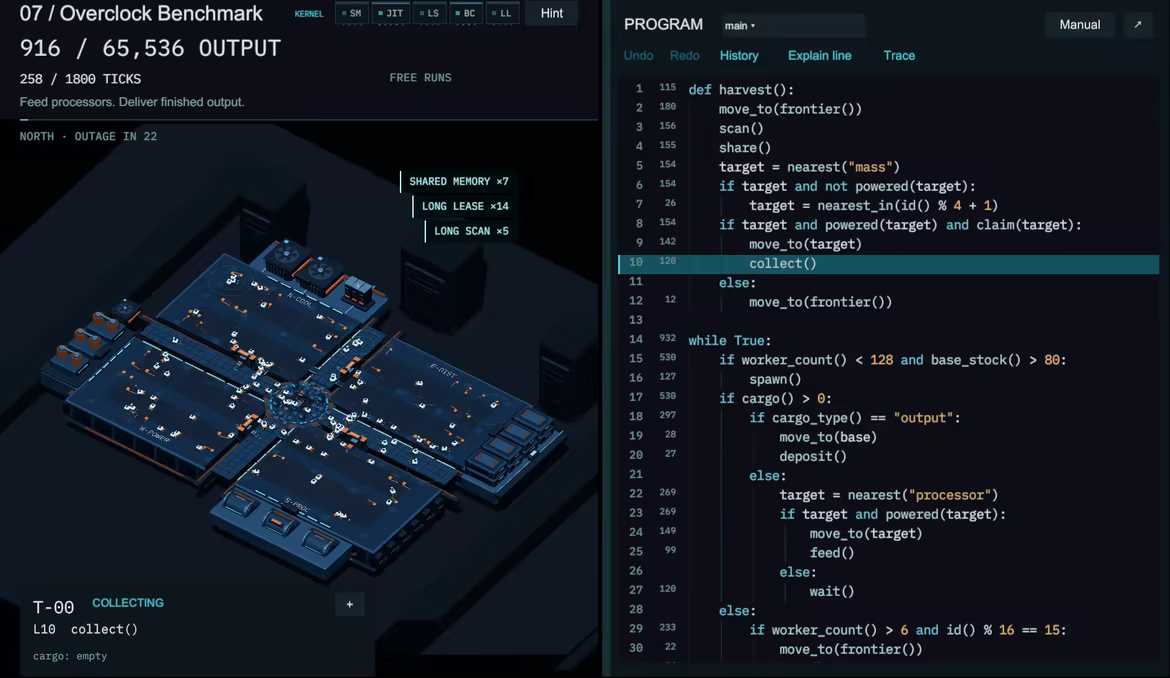
Task: Click the NORTH · OUTAGE IN 22 notice
Action: [x=88, y=136]
